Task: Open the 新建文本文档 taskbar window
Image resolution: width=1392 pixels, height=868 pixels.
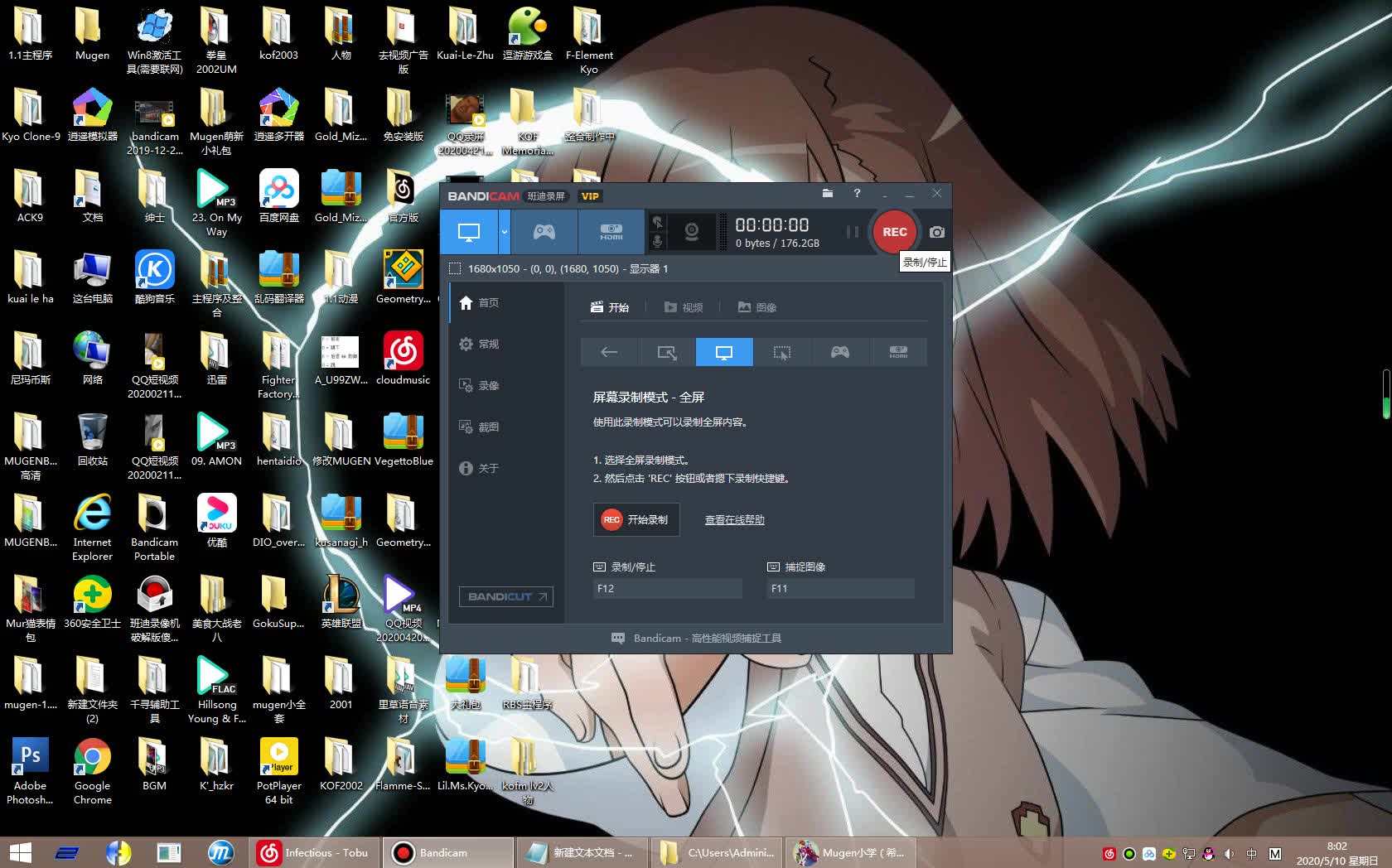Action: tap(584, 852)
